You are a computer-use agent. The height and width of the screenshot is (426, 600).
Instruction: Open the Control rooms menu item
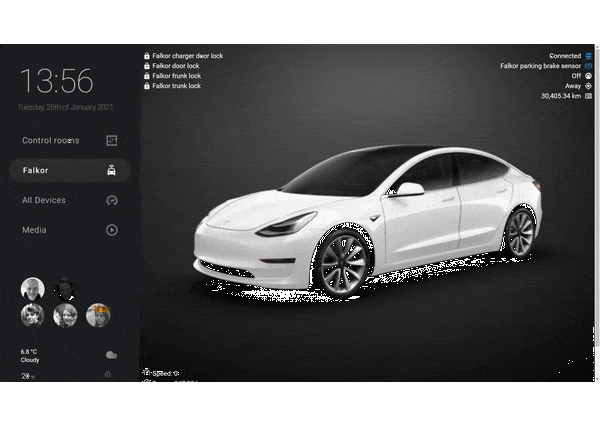(x=70, y=140)
